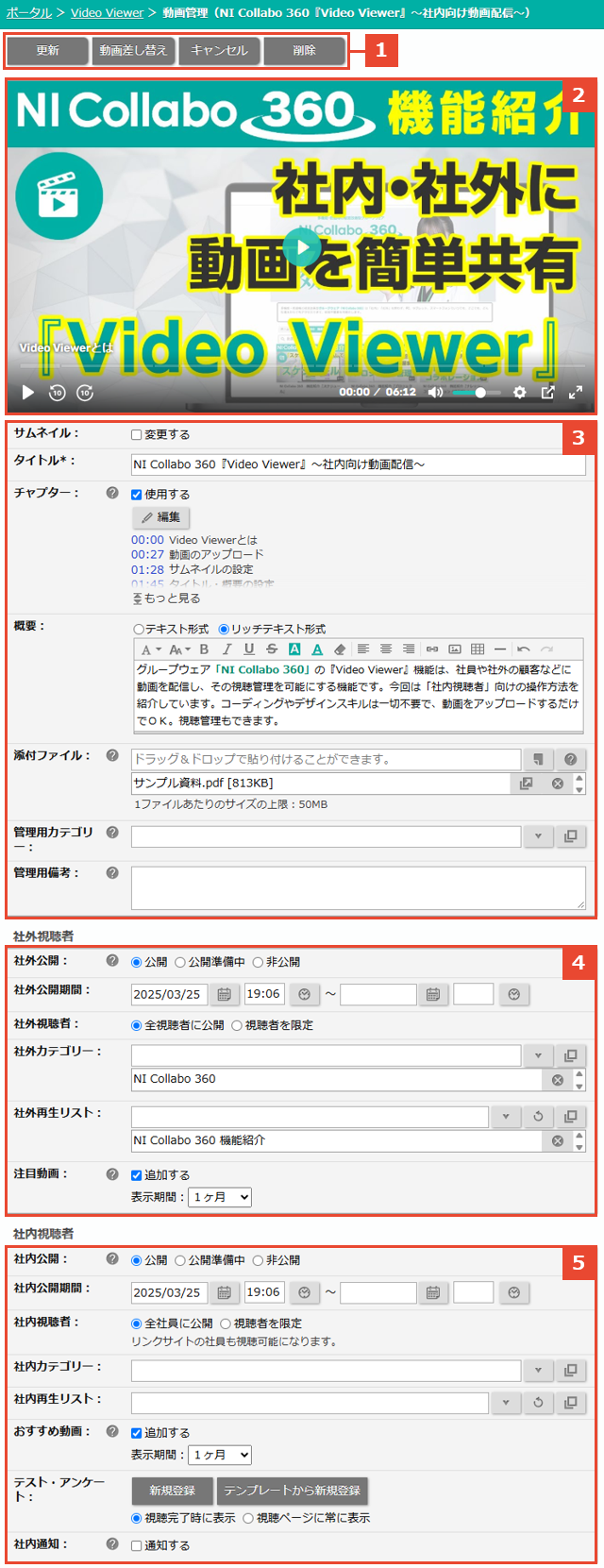604x1568 pixels.
Task: Apply strikethrough formatting
Action: pos(272,649)
